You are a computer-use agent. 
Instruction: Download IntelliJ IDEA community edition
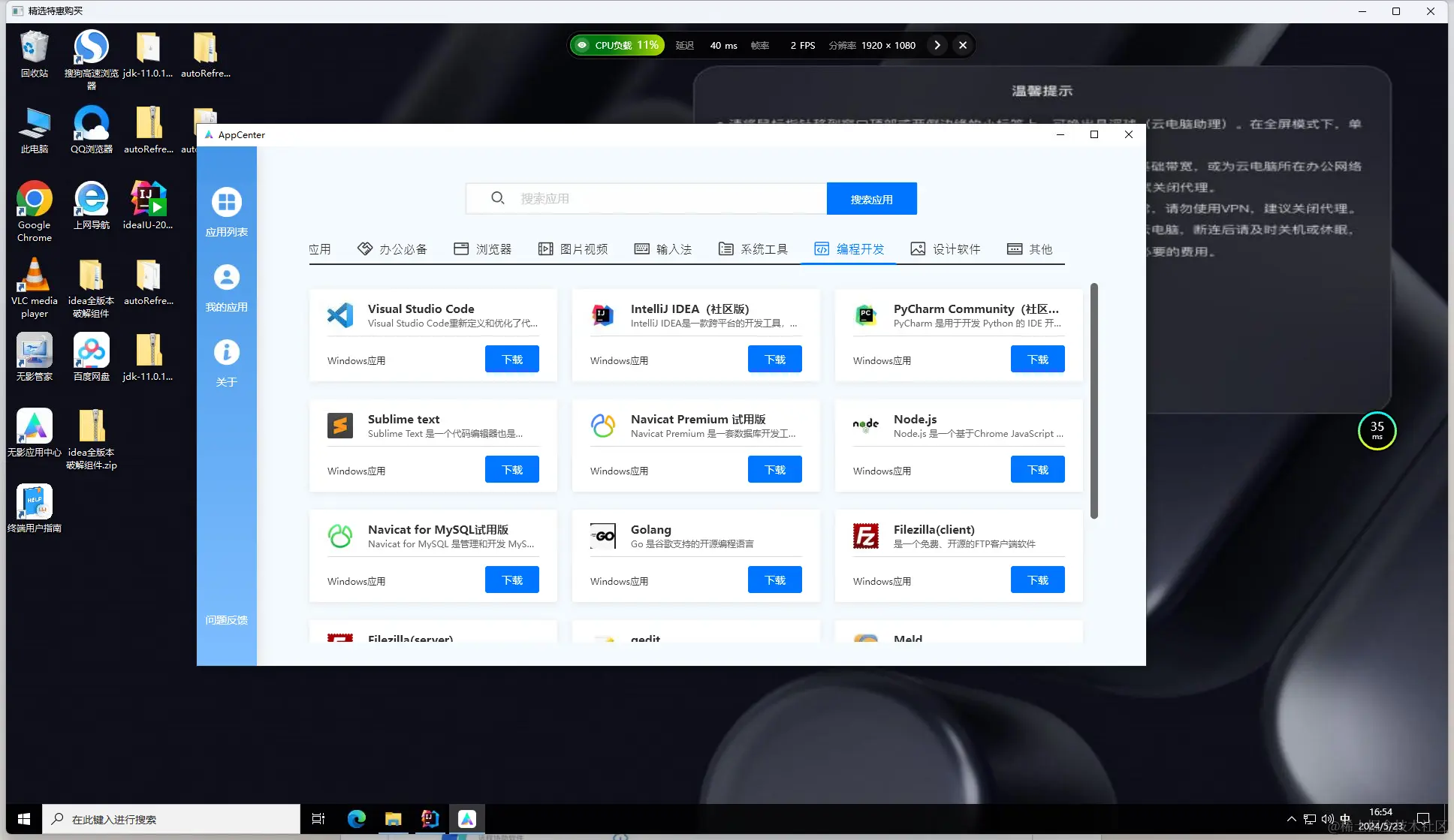[774, 359]
